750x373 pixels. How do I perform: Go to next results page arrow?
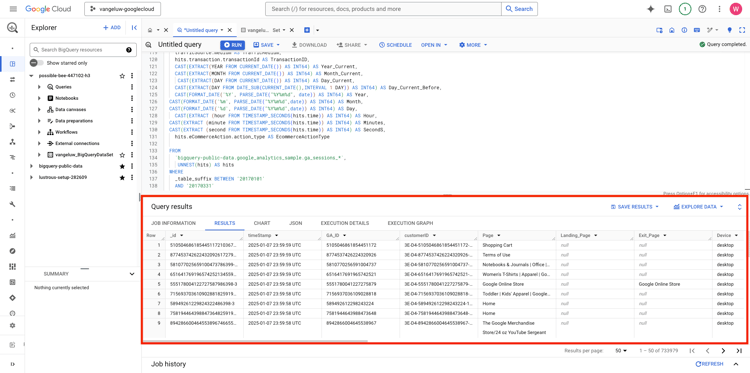click(723, 351)
